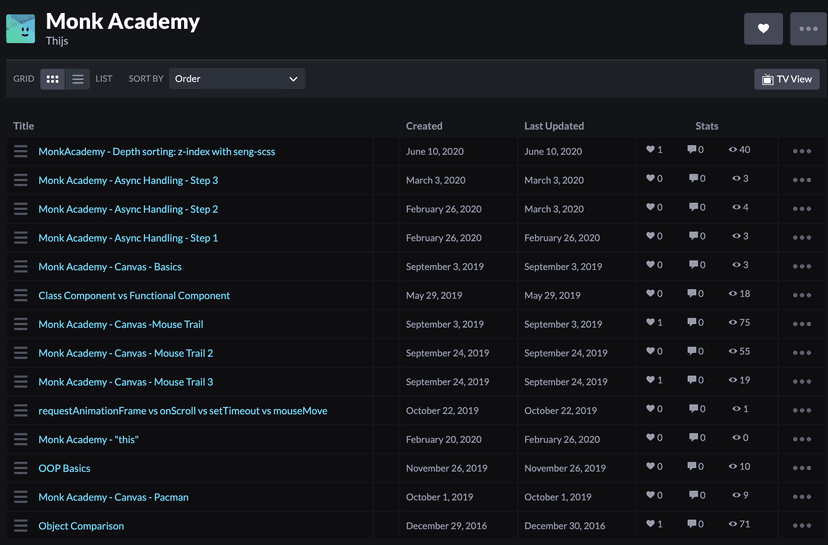Click the heart button to love collection
The width and height of the screenshot is (828, 545).
(x=763, y=29)
